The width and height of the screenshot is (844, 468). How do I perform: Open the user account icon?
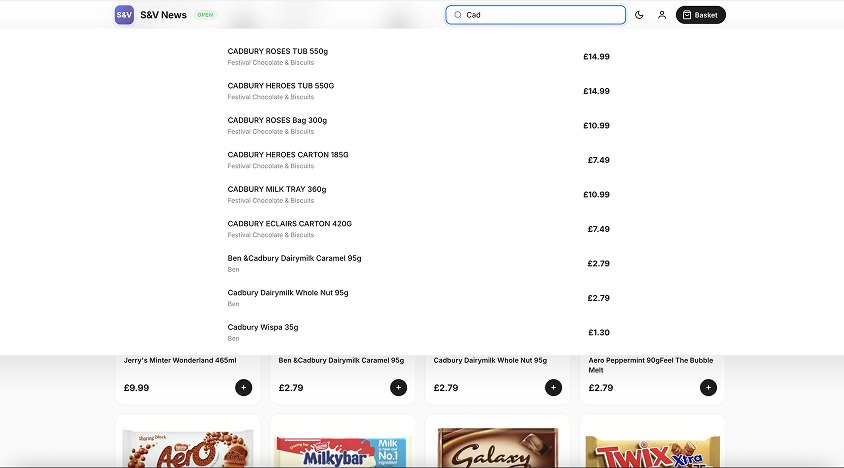[x=662, y=15]
